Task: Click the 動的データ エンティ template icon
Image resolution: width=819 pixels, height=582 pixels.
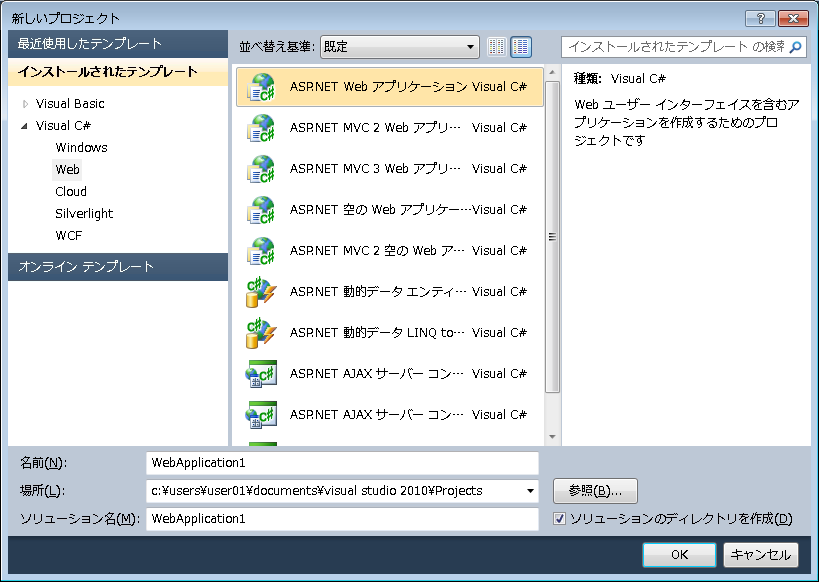Action: 261,292
